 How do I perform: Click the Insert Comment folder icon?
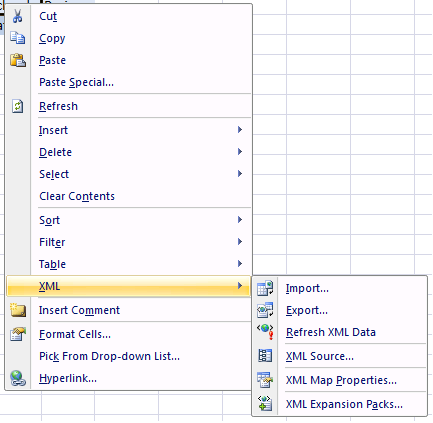pyautogui.click(x=18, y=310)
